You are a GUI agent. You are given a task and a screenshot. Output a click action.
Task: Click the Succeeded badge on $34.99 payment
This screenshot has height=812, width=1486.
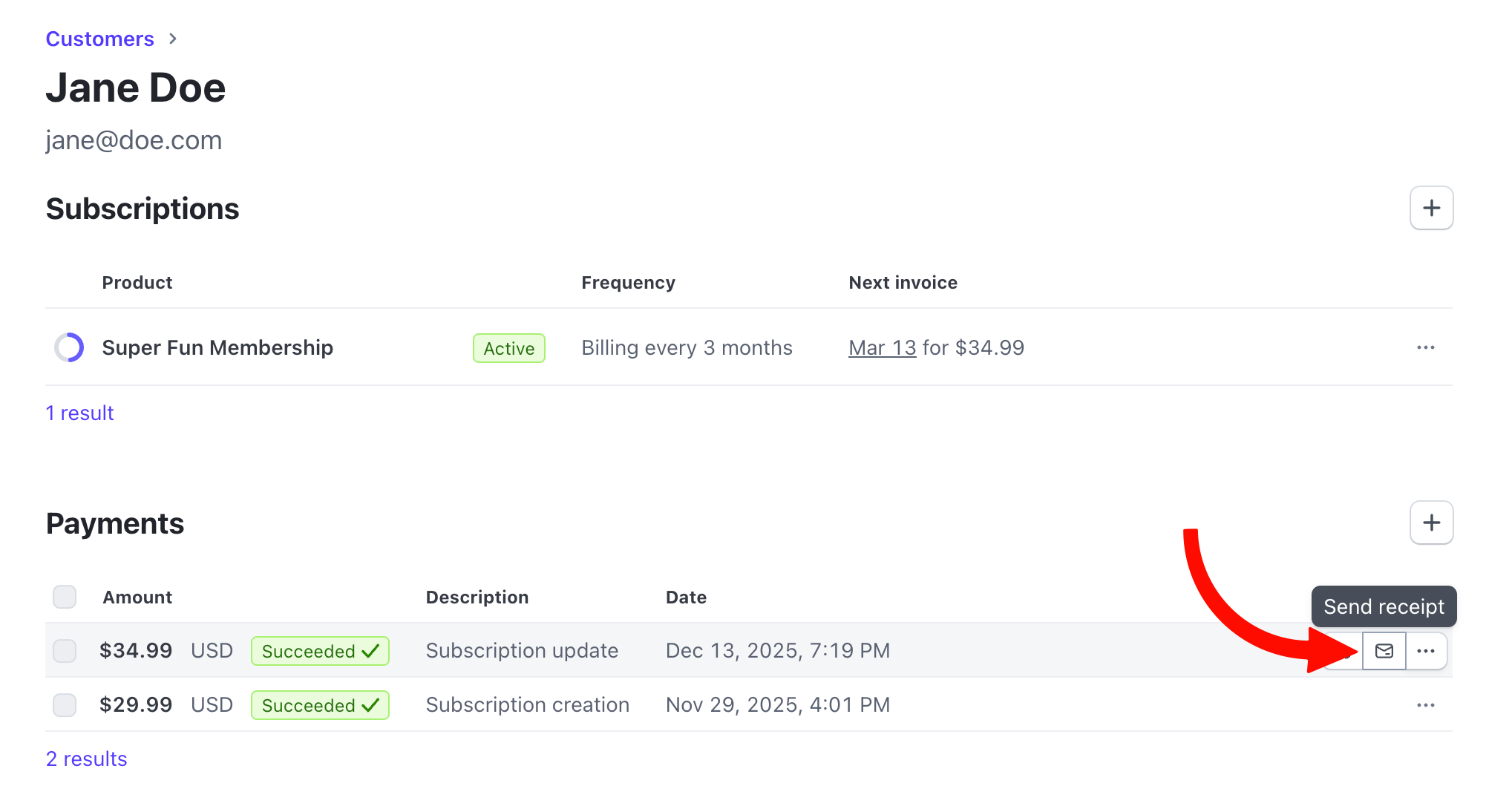point(320,651)
